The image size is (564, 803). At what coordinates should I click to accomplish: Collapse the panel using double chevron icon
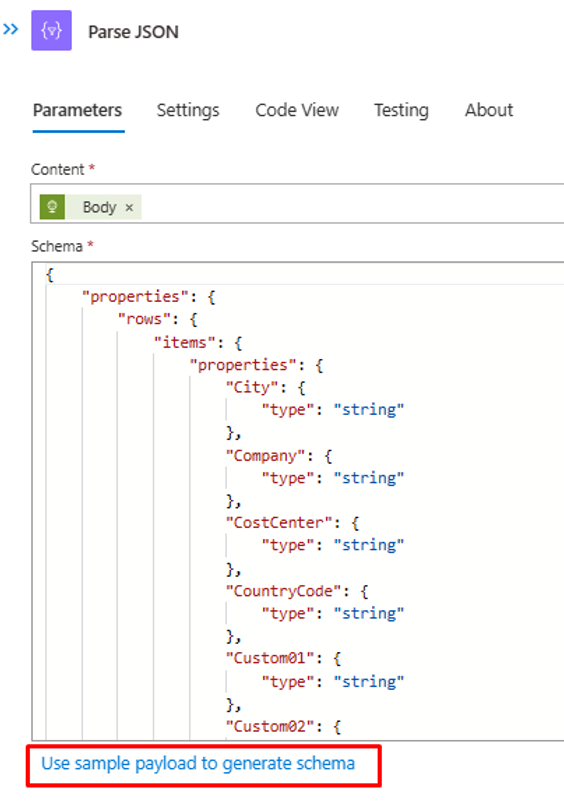[x=10, y=29]
